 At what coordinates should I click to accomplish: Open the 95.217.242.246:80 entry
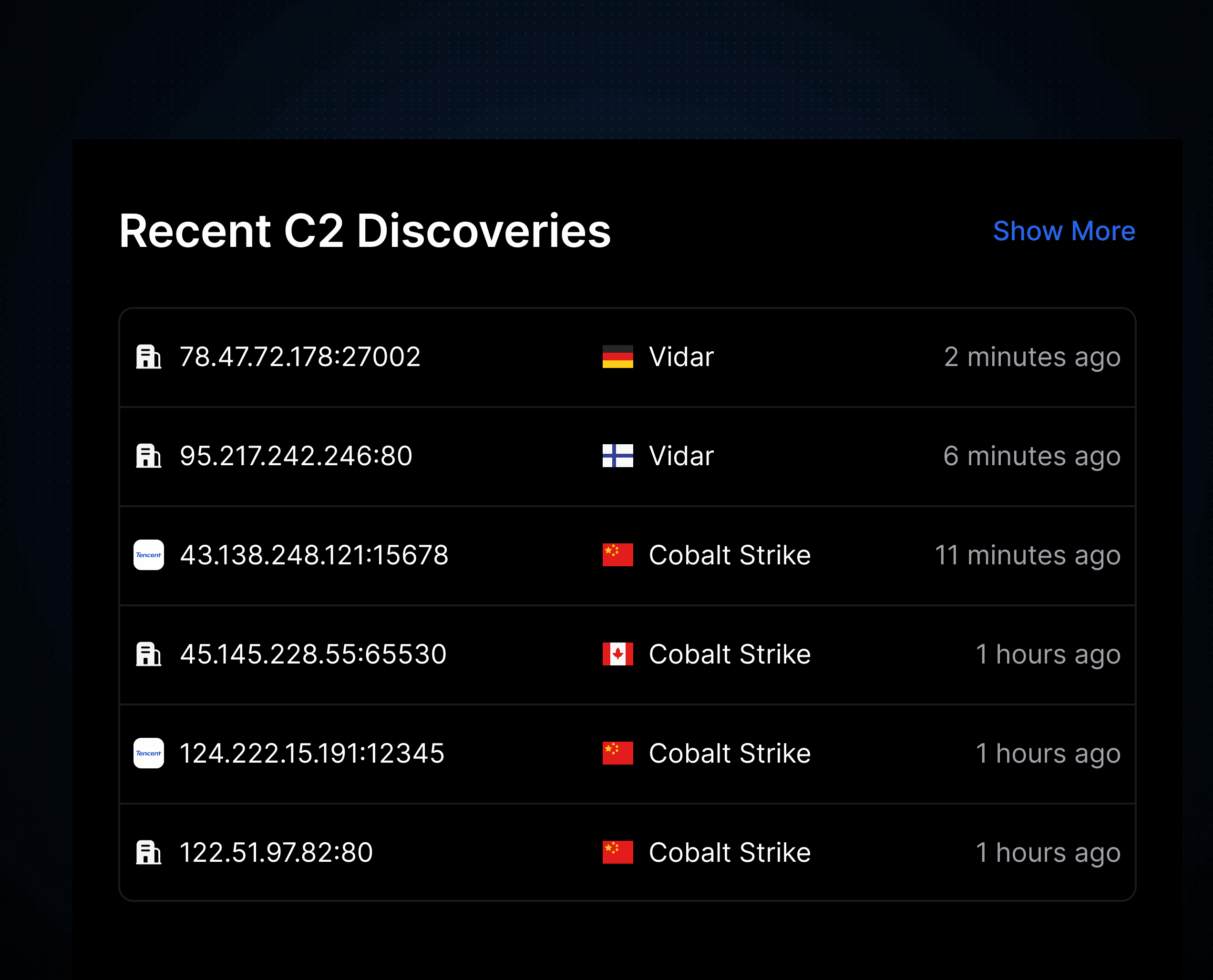tap(296, 456)
